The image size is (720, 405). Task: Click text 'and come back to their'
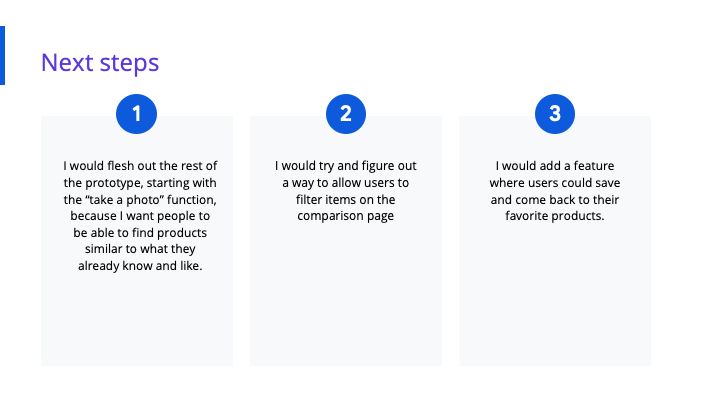click(x=555, y=200)
